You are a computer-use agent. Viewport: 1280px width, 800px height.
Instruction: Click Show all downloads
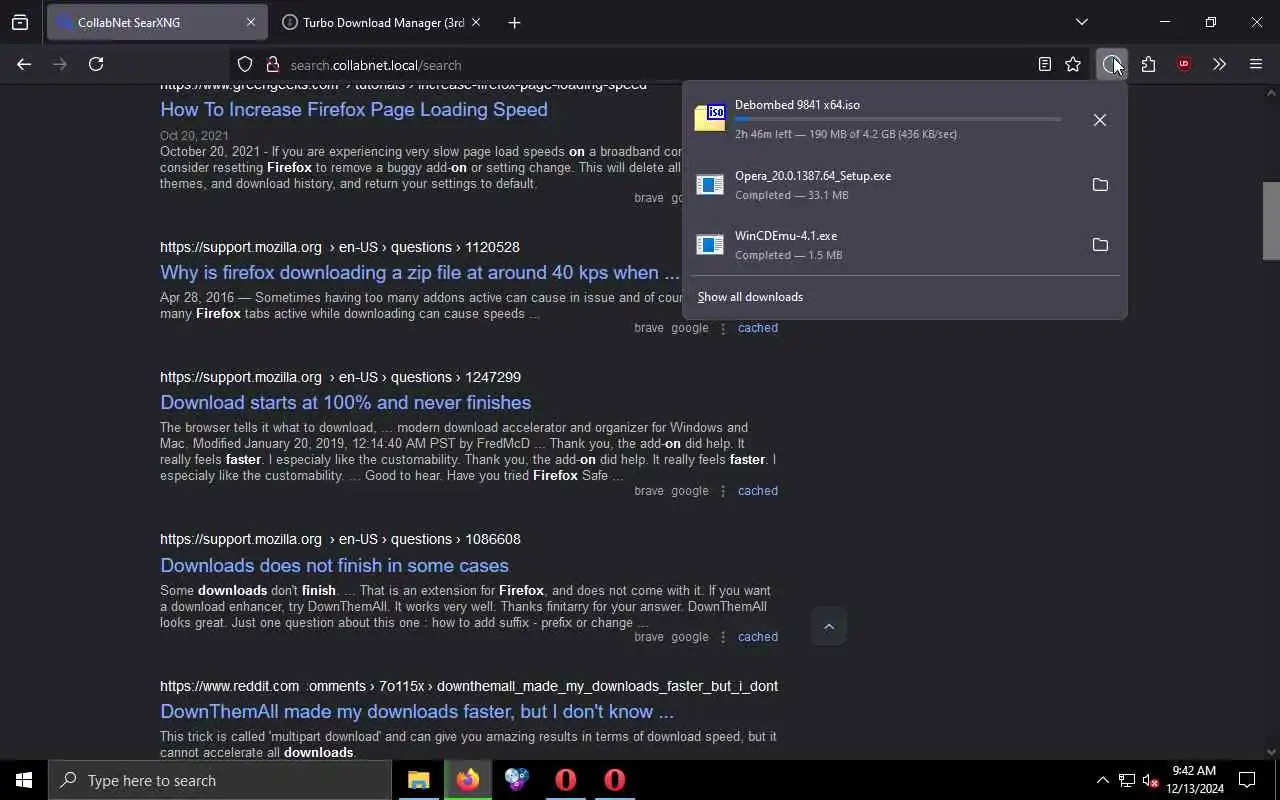click(x=750, y=297)
